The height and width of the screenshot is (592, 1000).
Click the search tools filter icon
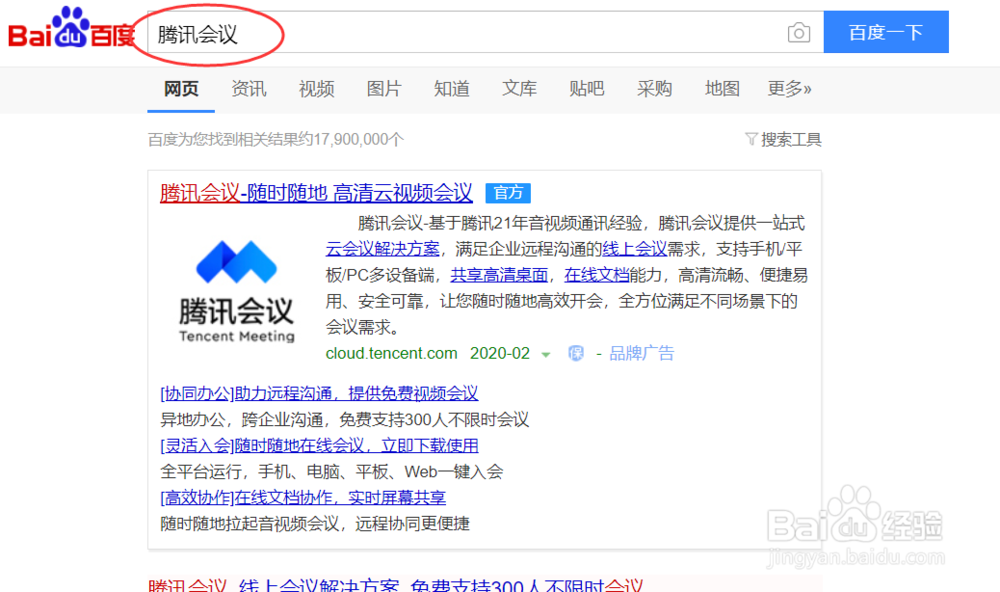pos(751,138)
